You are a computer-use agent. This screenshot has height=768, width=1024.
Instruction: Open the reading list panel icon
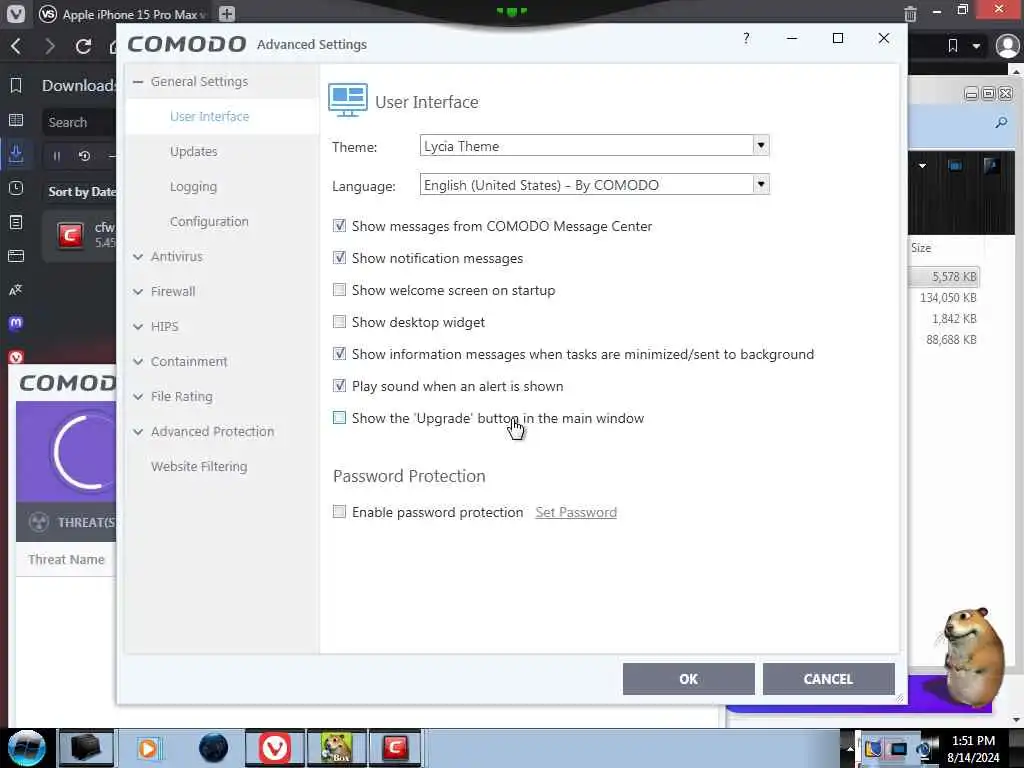[16, 120]
